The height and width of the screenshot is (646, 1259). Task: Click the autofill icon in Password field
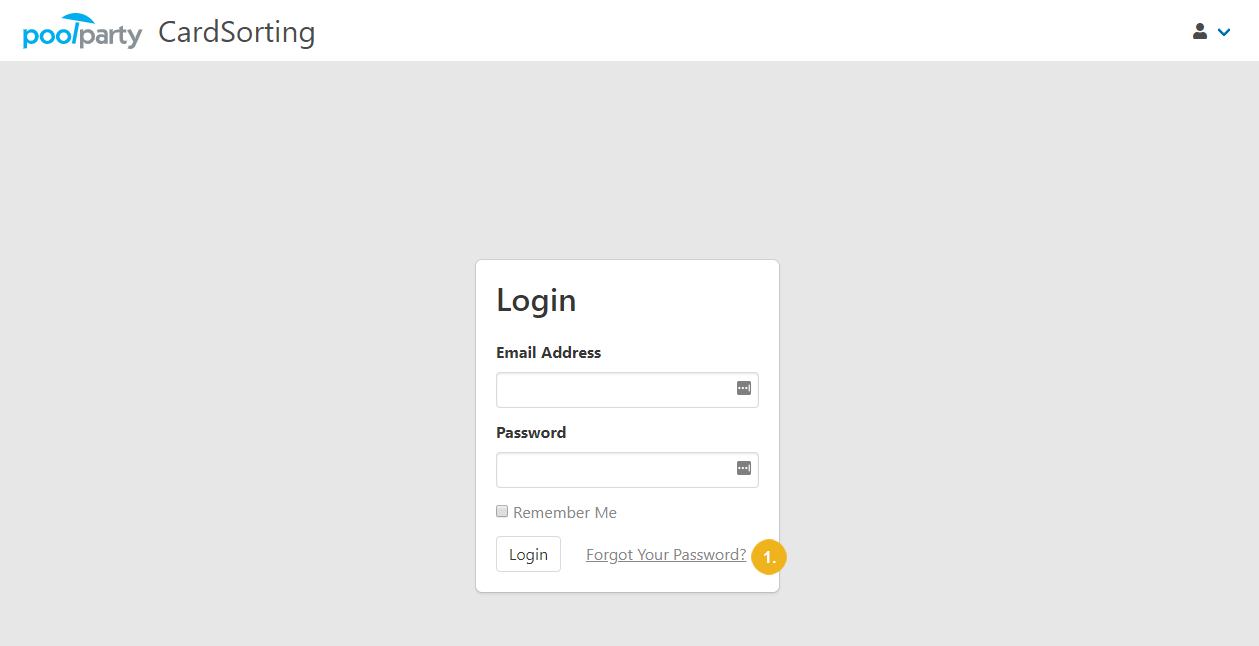pos(744,468)
